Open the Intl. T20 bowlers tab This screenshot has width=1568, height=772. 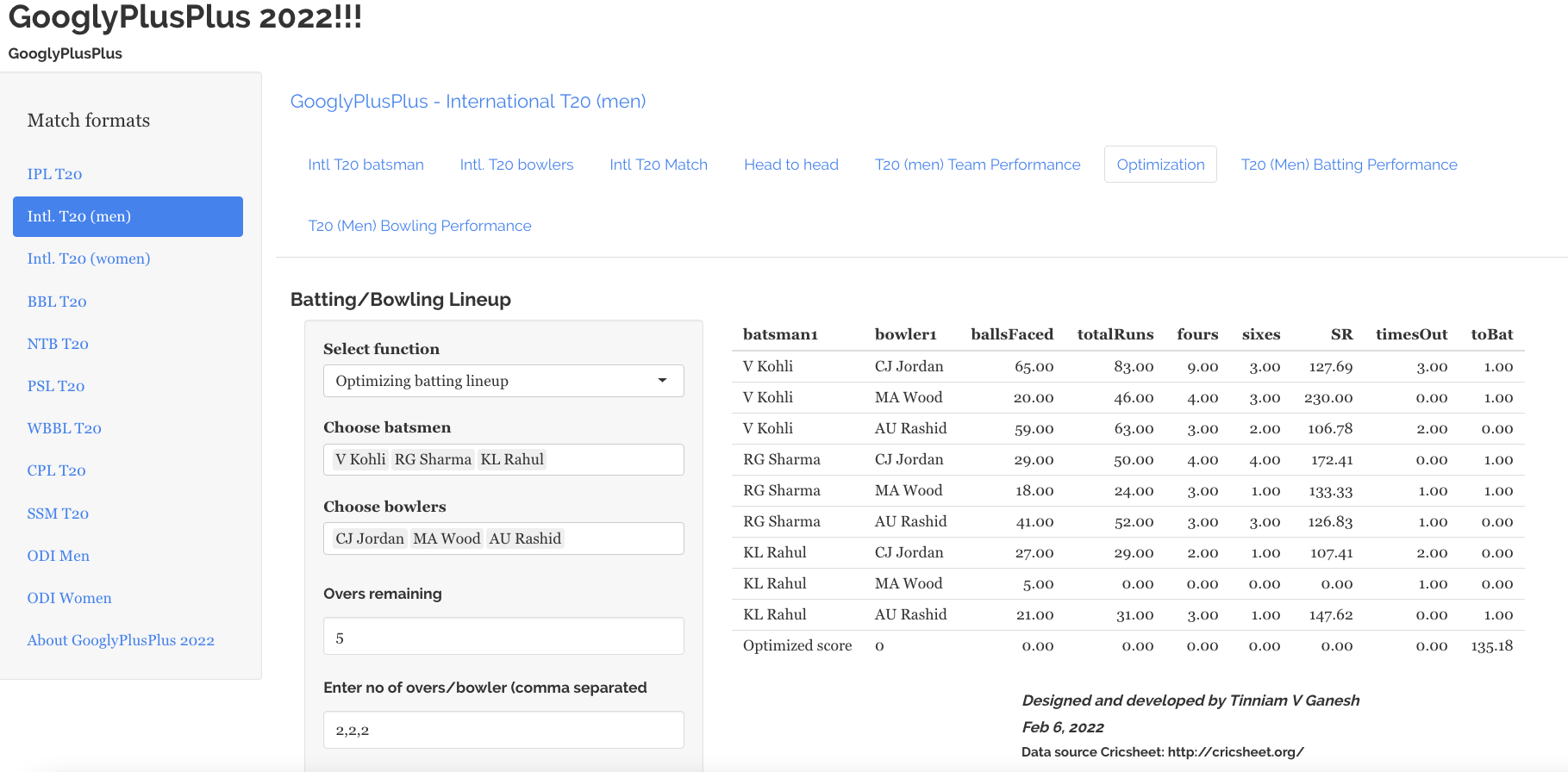[x=516, y=165]
